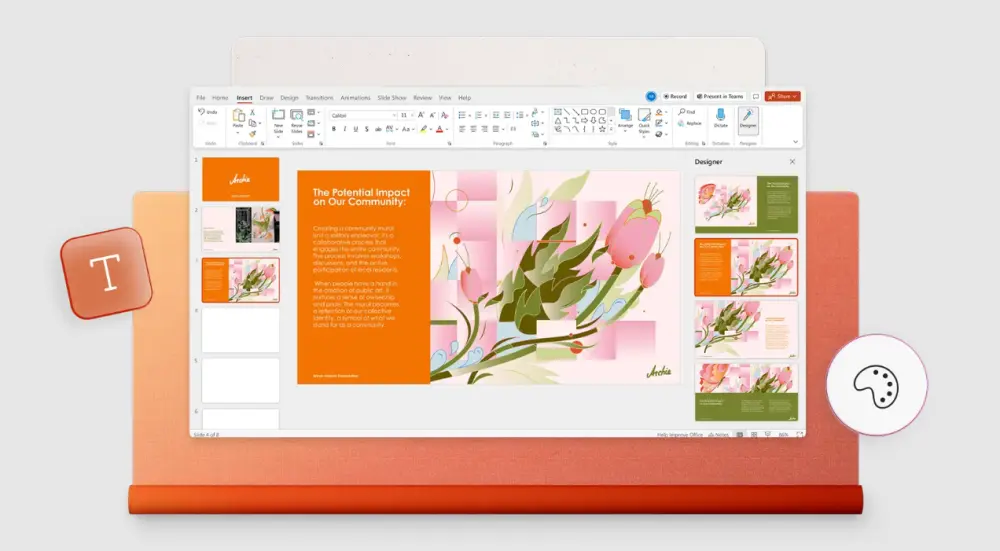This screenshot has height=551, width=1000.
Task: Open the font color dropdown arrow
Action: pyautogui.click(x=447, y=129)
